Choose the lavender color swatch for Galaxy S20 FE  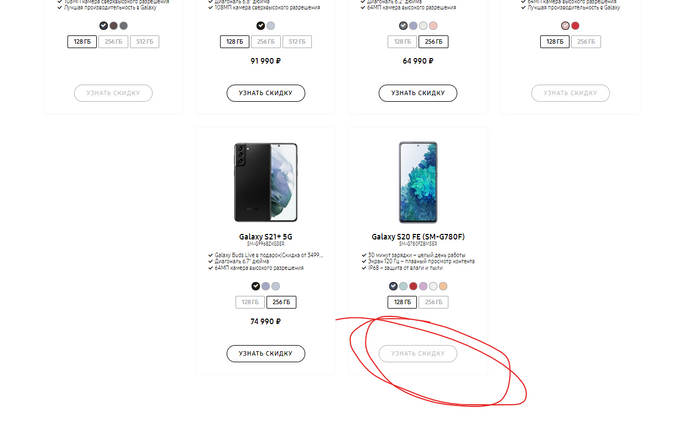[x=423, y=286]
